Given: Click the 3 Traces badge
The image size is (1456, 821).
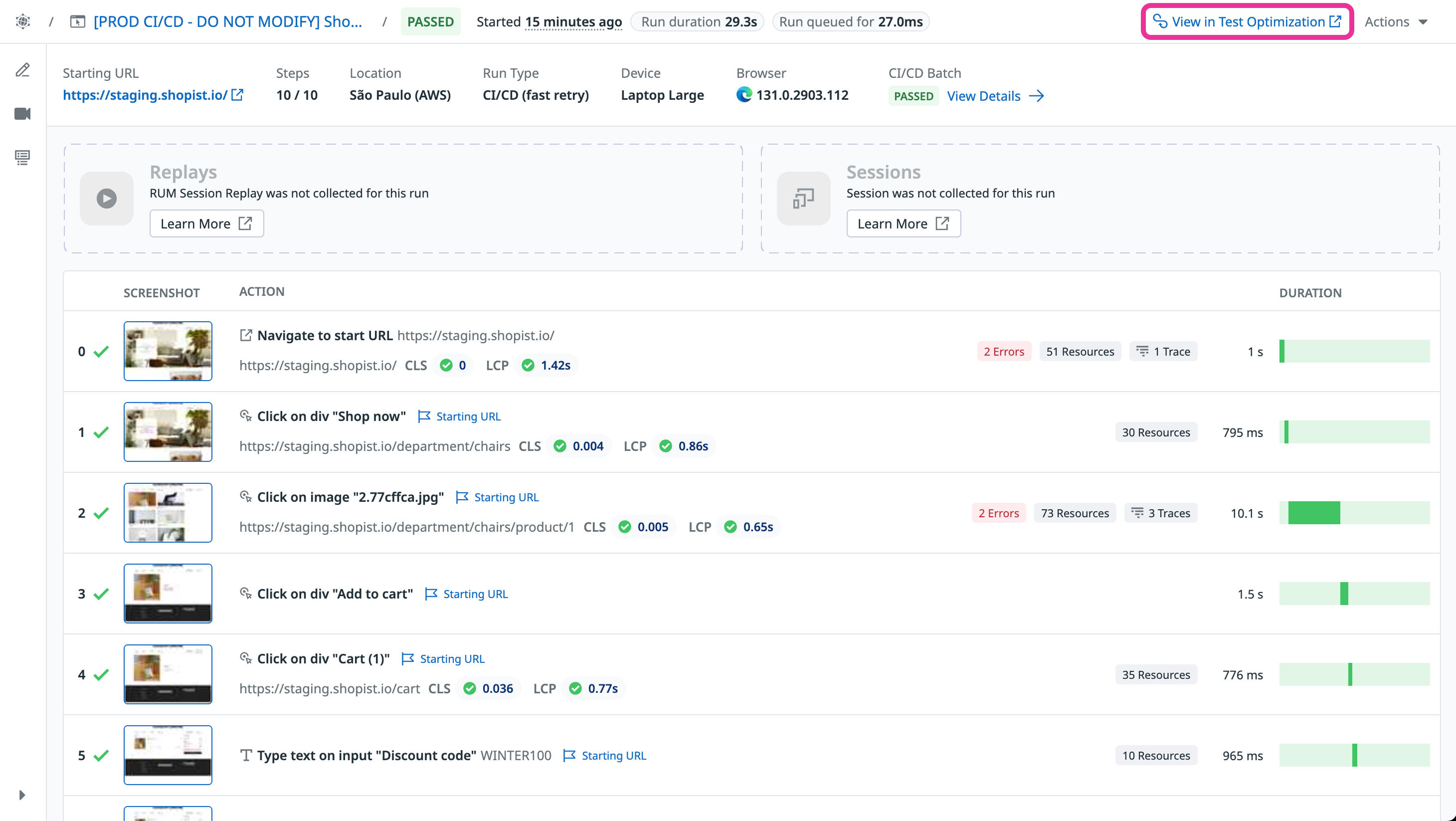Looking at the screenshot, I should 1160,513.
